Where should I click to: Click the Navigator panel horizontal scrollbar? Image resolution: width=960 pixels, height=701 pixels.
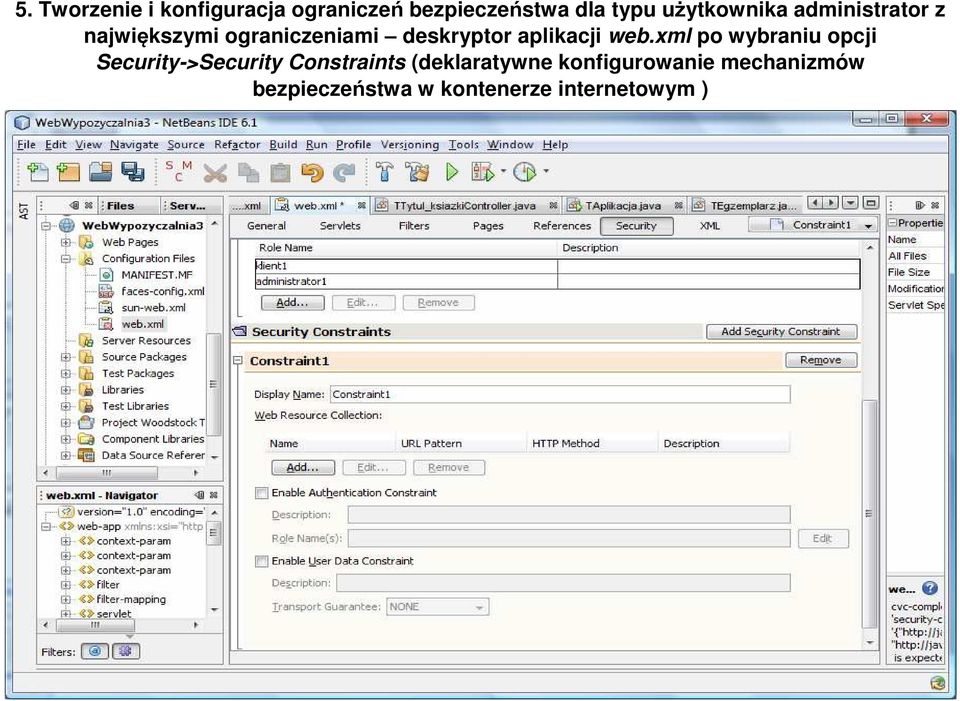pos(95,625)
